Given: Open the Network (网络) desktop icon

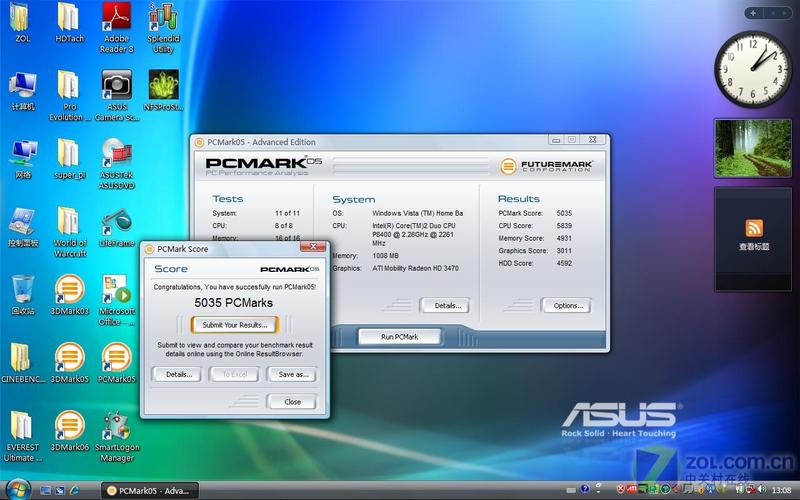Looking at the screenshot, I should [23, 159].
